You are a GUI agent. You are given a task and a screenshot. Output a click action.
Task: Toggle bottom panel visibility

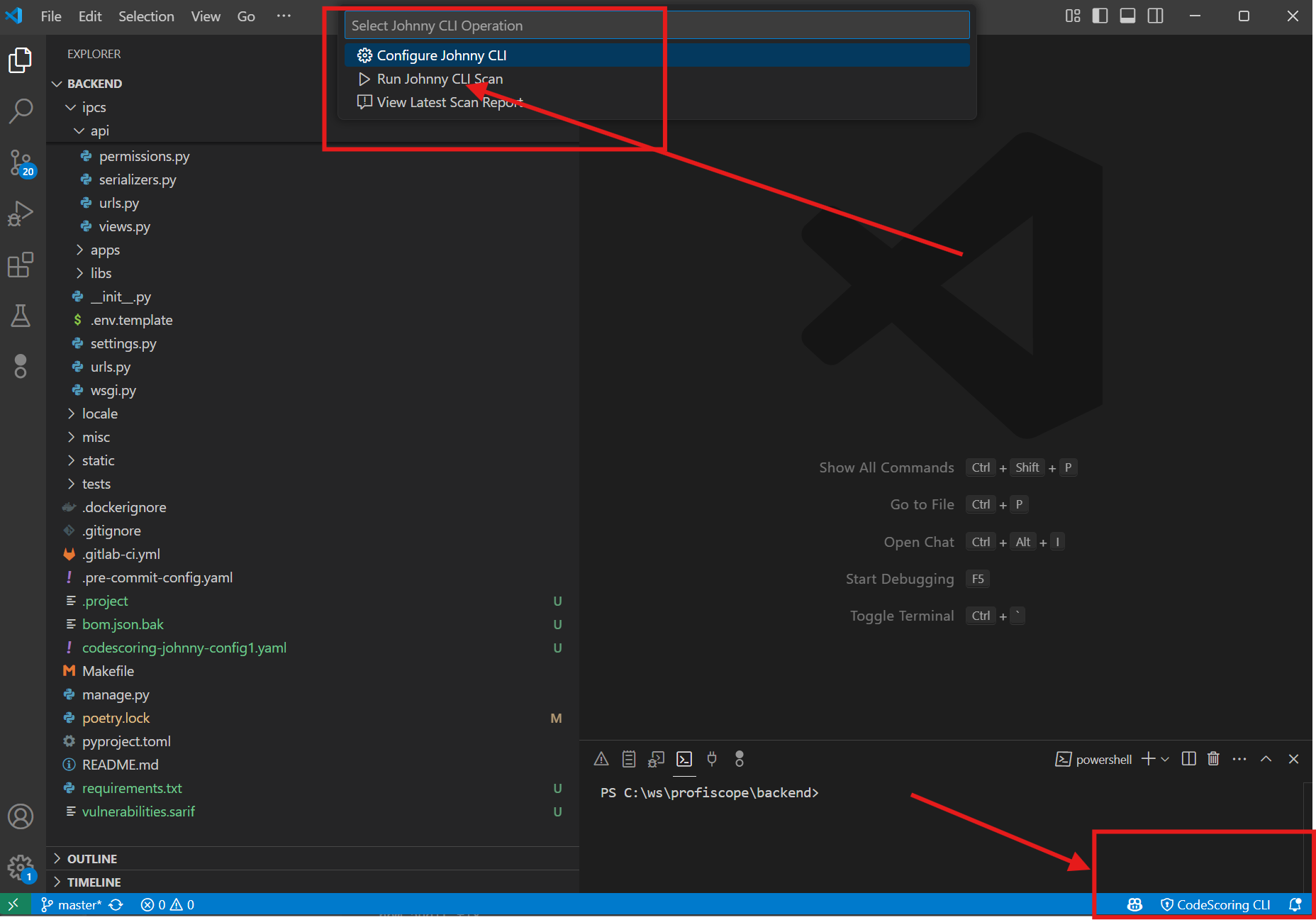point(1127,16)
